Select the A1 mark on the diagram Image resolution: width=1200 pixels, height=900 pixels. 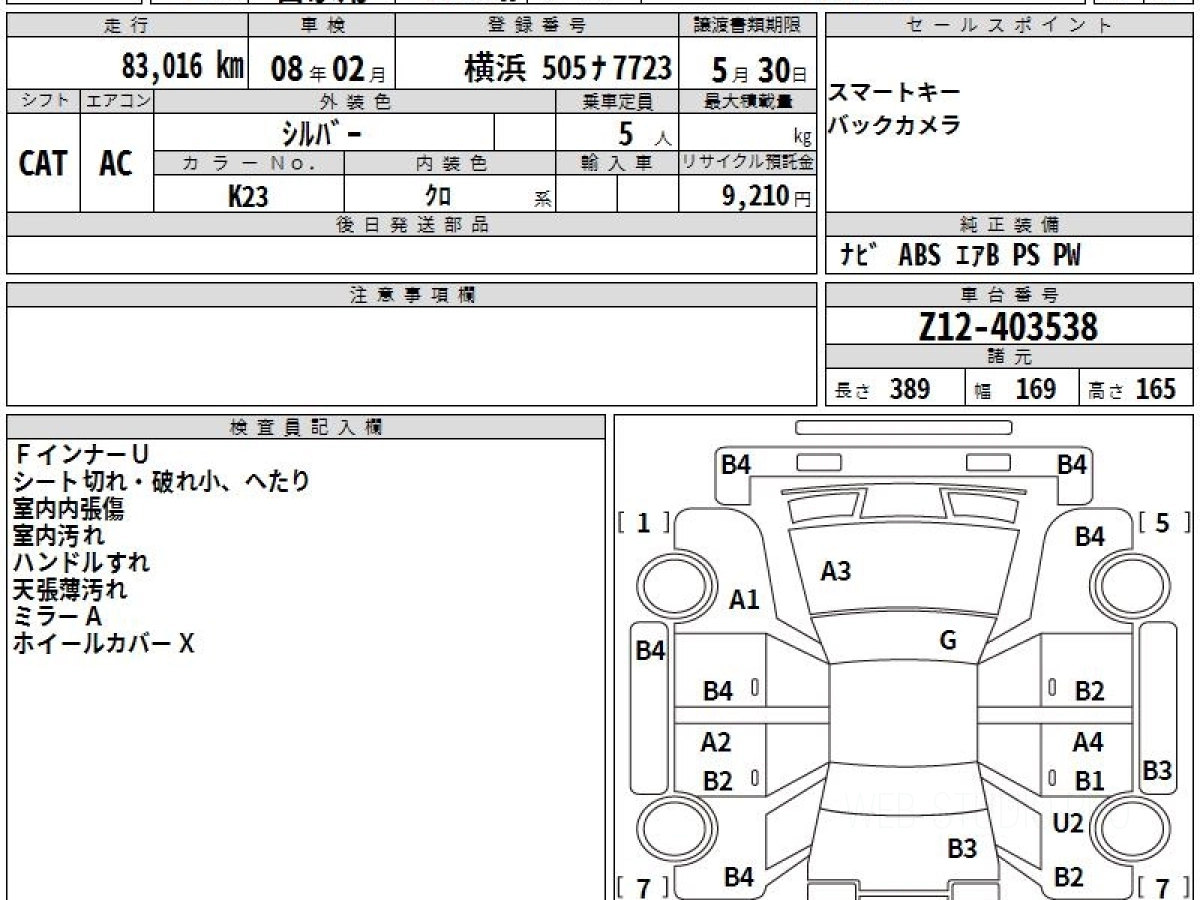[744, 600]
